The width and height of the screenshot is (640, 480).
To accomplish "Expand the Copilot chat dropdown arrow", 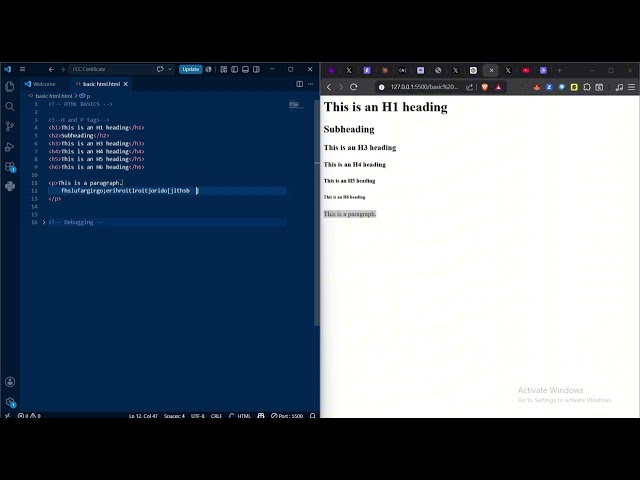I will click(170, 69).
